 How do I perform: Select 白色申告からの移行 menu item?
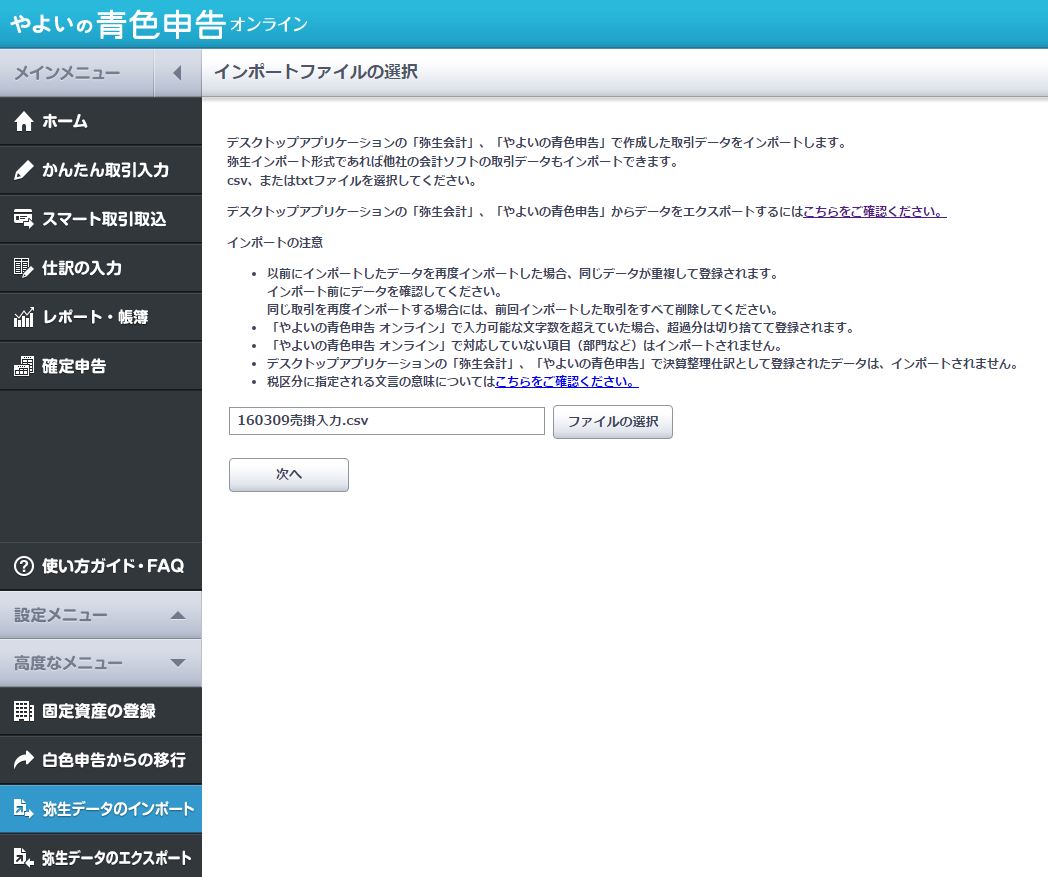(100, 760)
